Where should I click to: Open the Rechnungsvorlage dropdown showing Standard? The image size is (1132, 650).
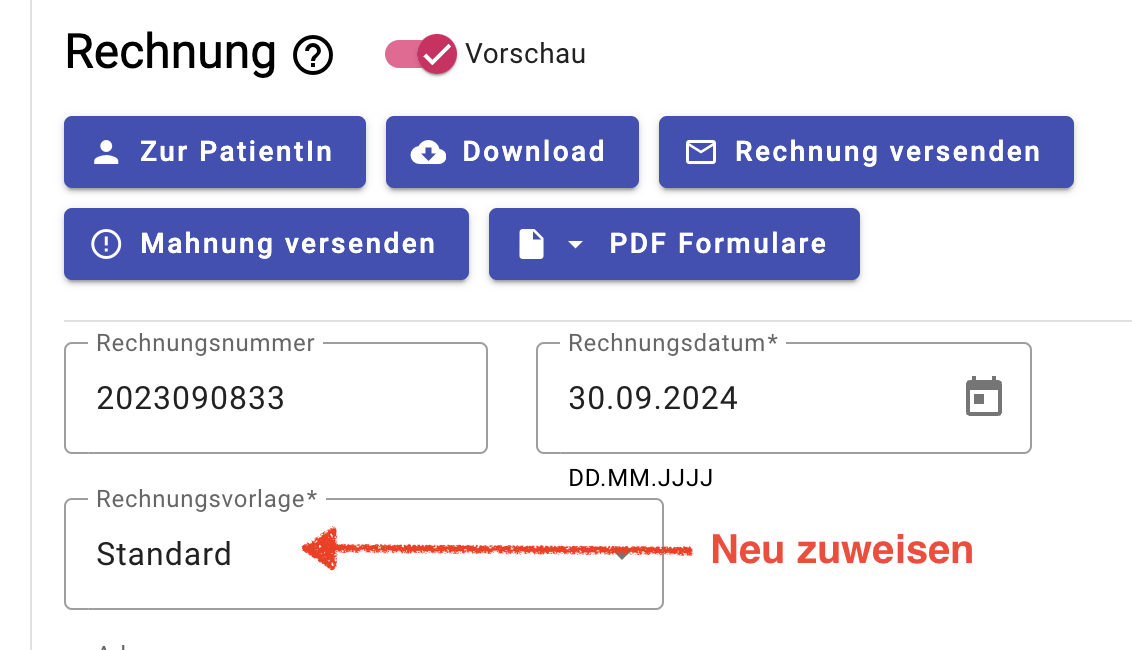(x=364, y=554)
